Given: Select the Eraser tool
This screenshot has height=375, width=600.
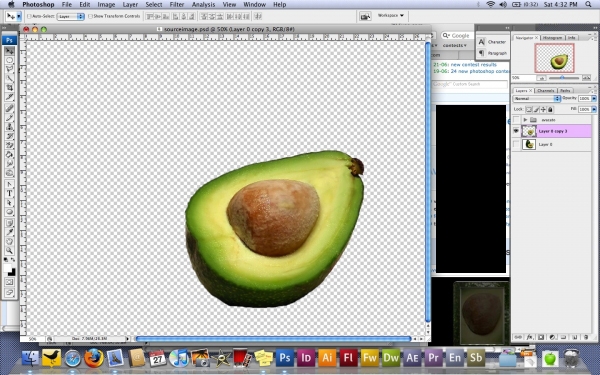Looking at the screenshot, I should tap(10, 145).
